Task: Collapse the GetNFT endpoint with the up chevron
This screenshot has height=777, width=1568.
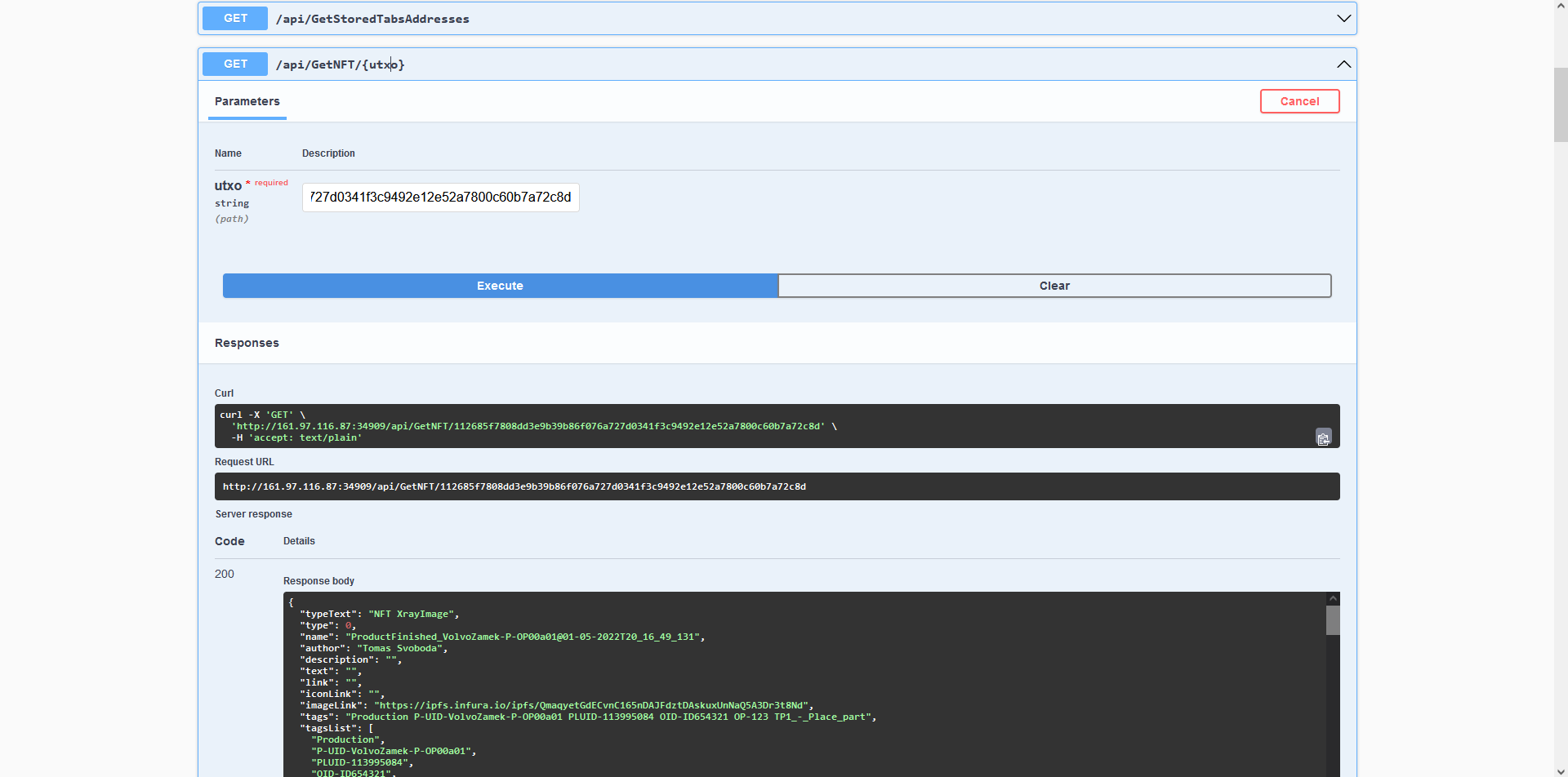Action: point(1343,64)
